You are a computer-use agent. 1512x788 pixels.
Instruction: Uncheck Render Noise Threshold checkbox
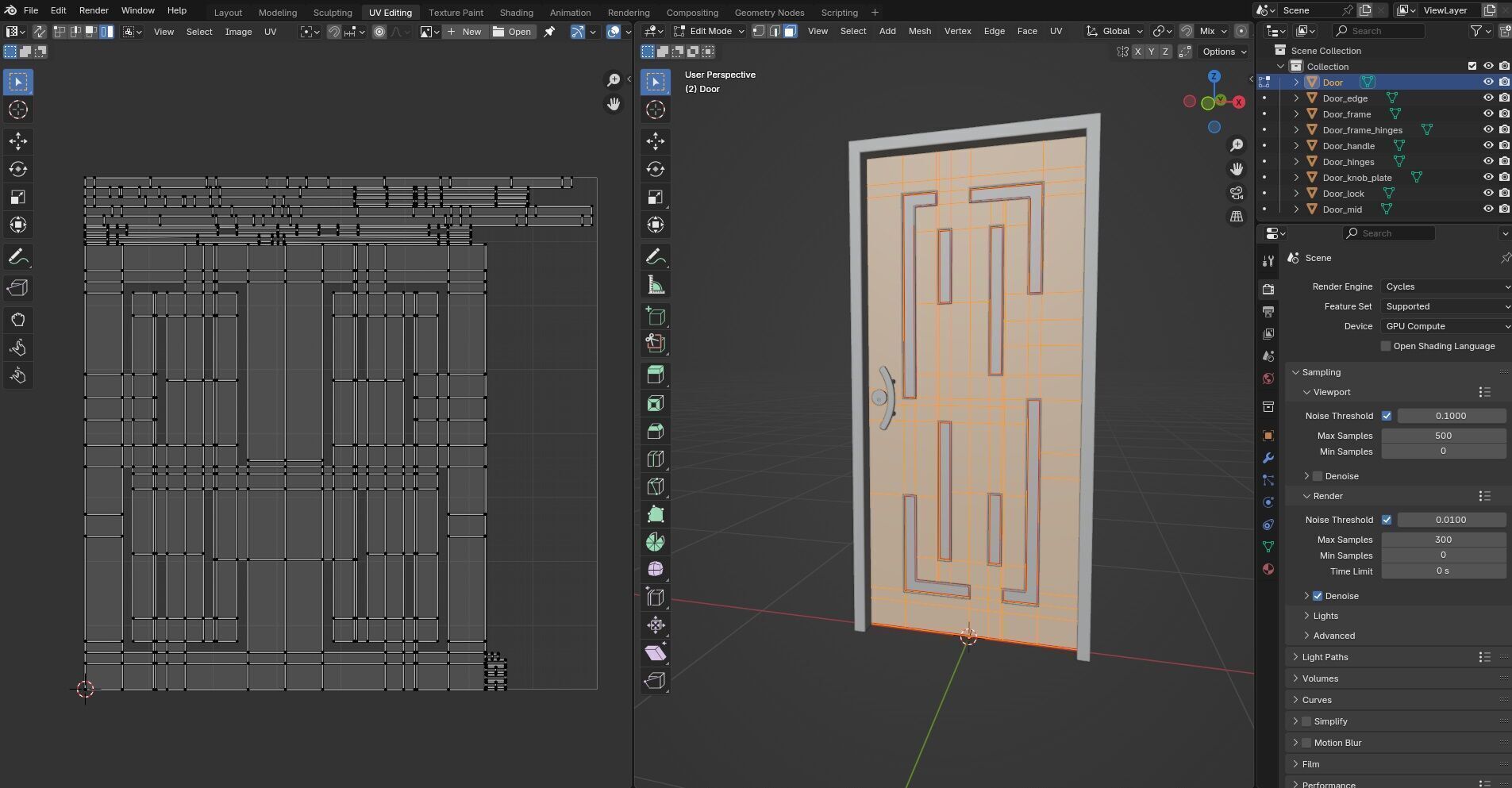tap(1387, 520)
